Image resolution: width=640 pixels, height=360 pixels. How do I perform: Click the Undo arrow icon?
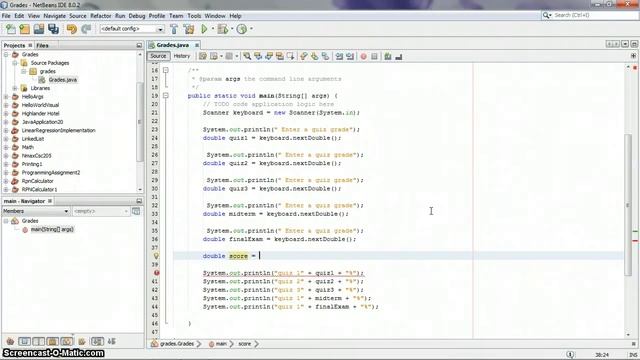71,29
